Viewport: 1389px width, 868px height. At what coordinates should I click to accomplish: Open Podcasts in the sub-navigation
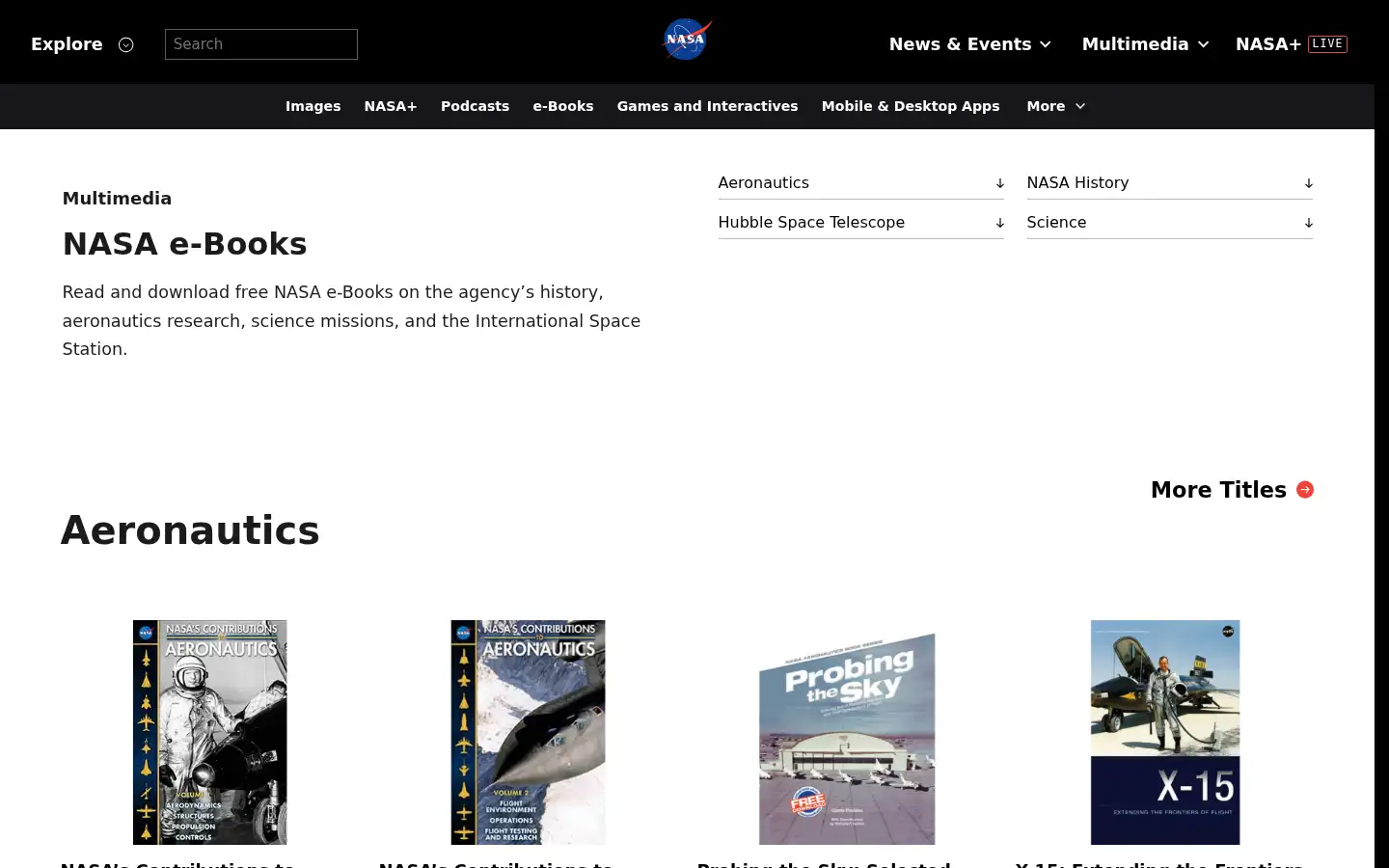pos(475,106)
